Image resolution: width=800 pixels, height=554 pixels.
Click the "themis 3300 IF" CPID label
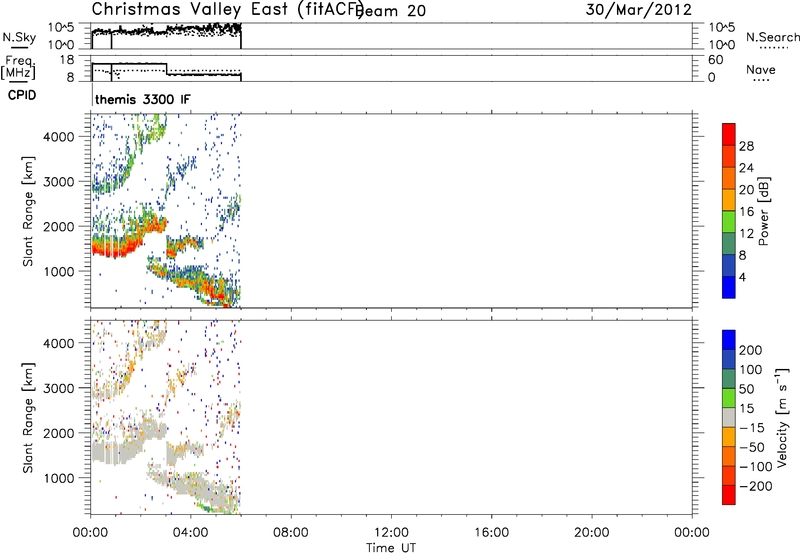click(x=143, y=99)
